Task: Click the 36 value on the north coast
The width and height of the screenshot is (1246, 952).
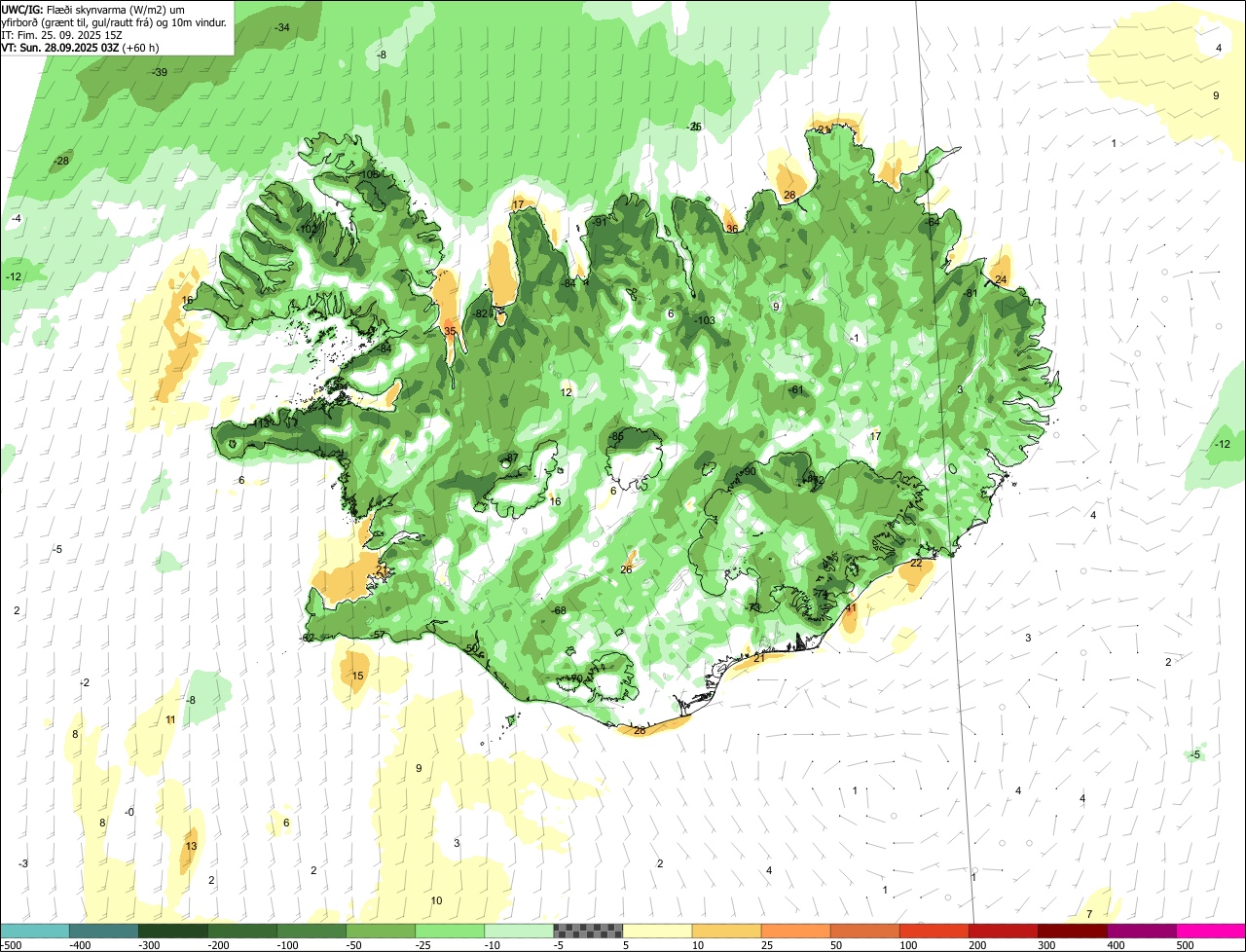Action: (732, 229)
